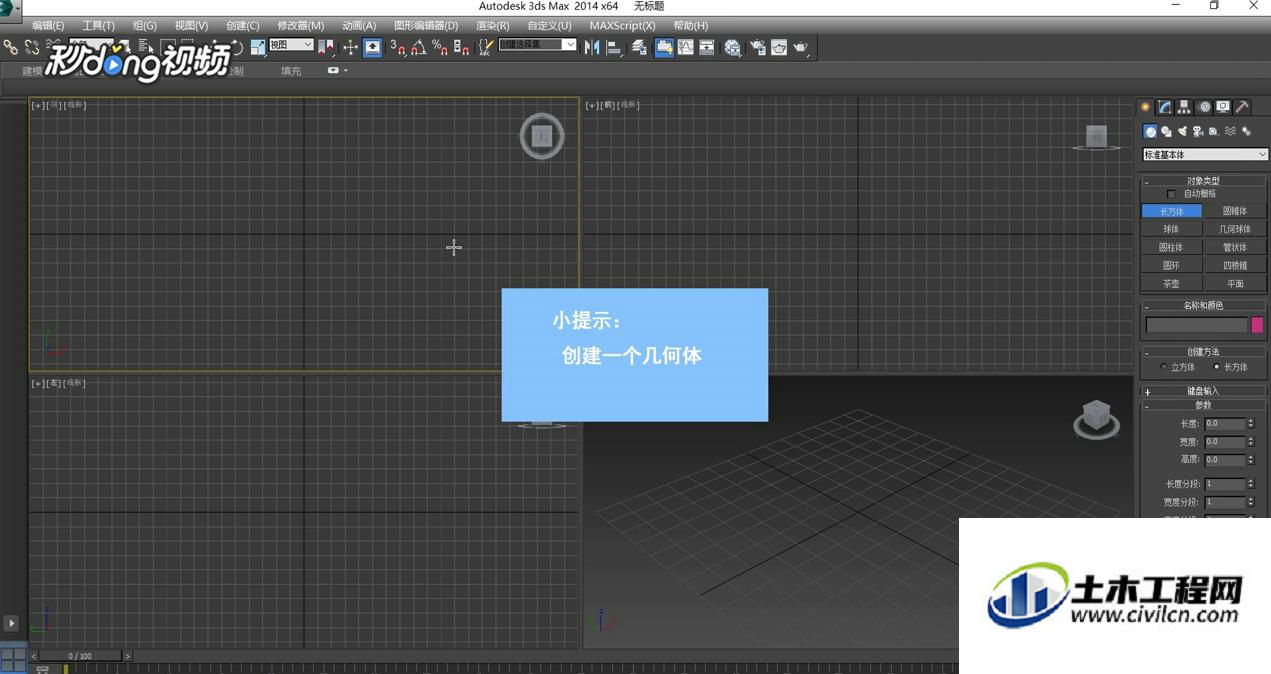1271x674 pixels.
Task: Collapse the 参数 rollout
Action: [1204, 405]
